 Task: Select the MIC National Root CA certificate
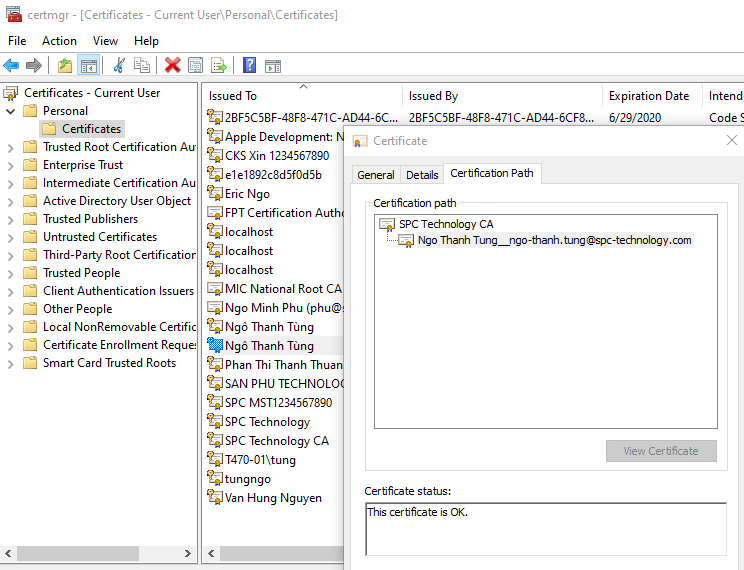coord(282,289)
